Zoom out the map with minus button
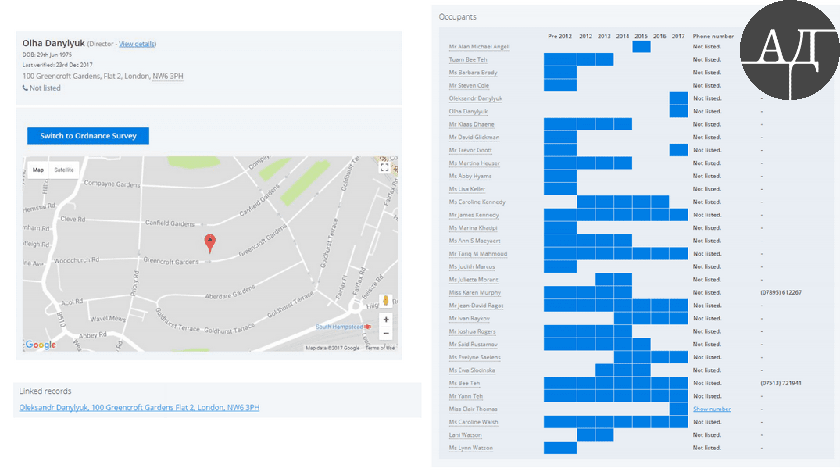The image size is (840, 472). click(386, 333)
